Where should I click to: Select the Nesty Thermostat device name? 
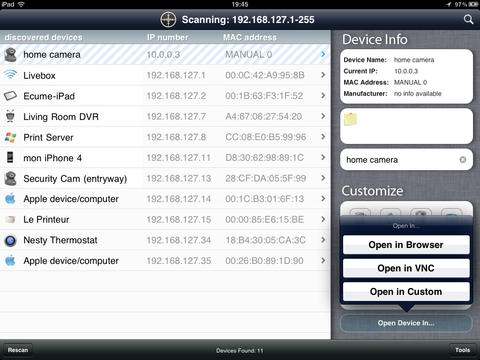coord(60,240)
